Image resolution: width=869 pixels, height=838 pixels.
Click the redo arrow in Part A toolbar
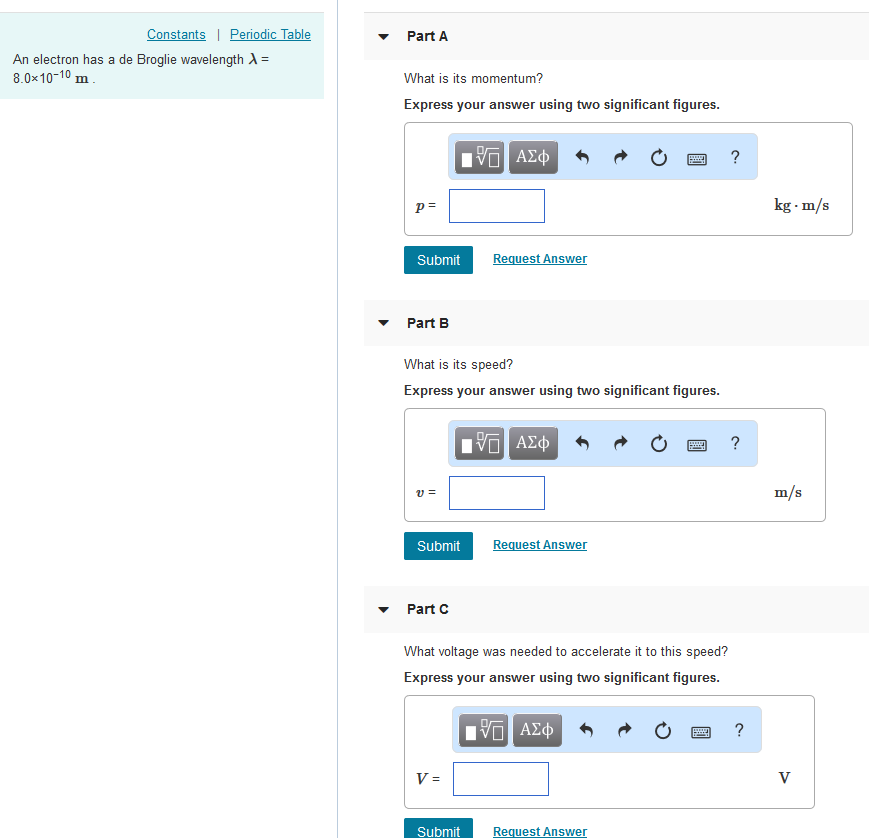pos(620,156)
